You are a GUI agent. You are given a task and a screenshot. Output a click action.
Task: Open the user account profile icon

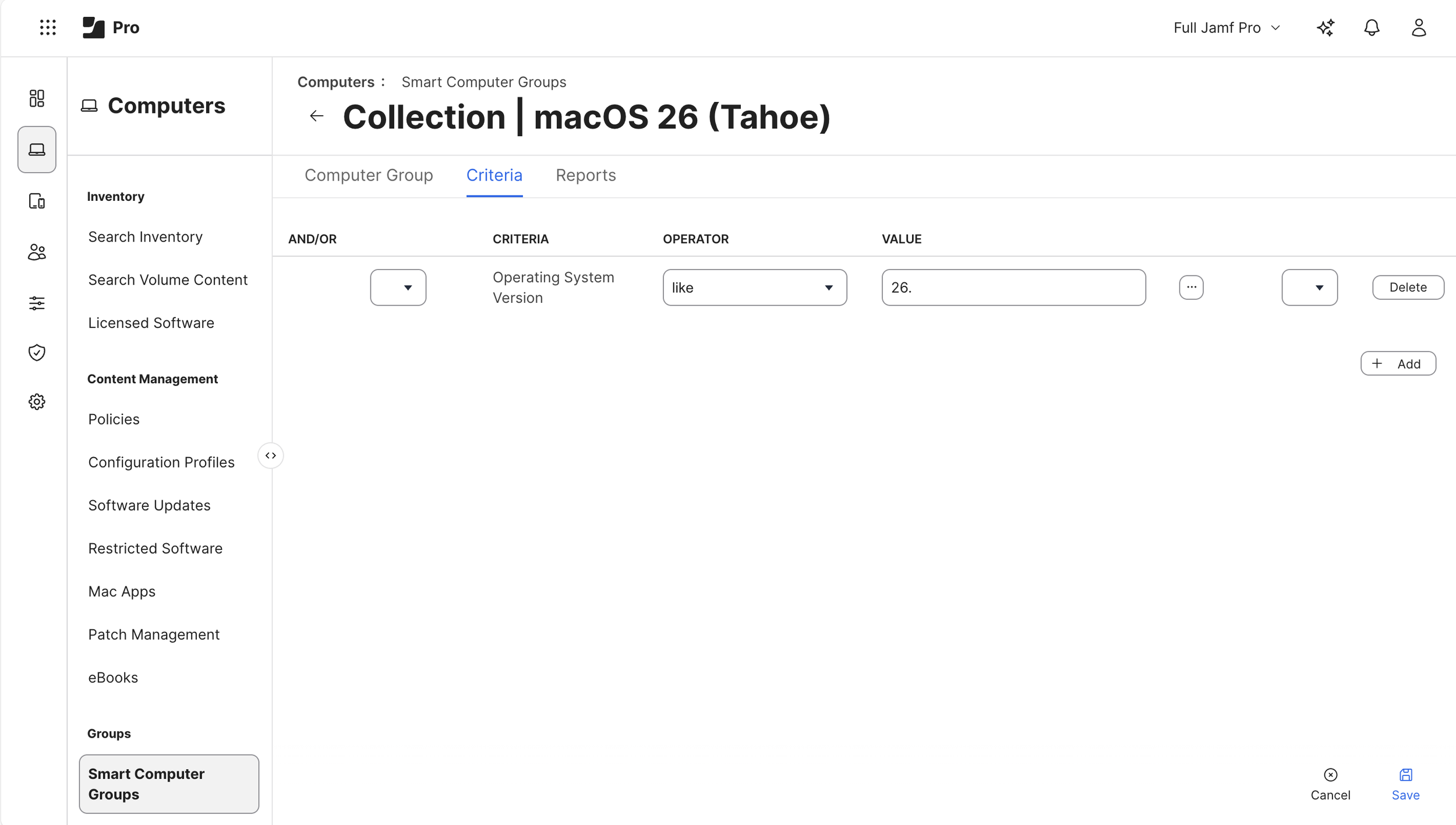coord(1419,27)
